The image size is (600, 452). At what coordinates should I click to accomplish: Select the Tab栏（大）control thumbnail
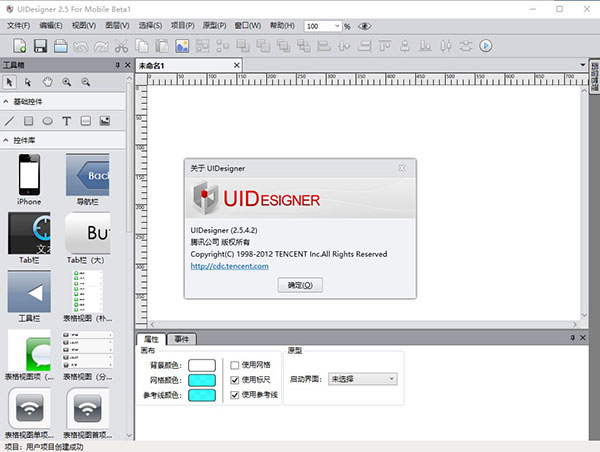(88, 233)
